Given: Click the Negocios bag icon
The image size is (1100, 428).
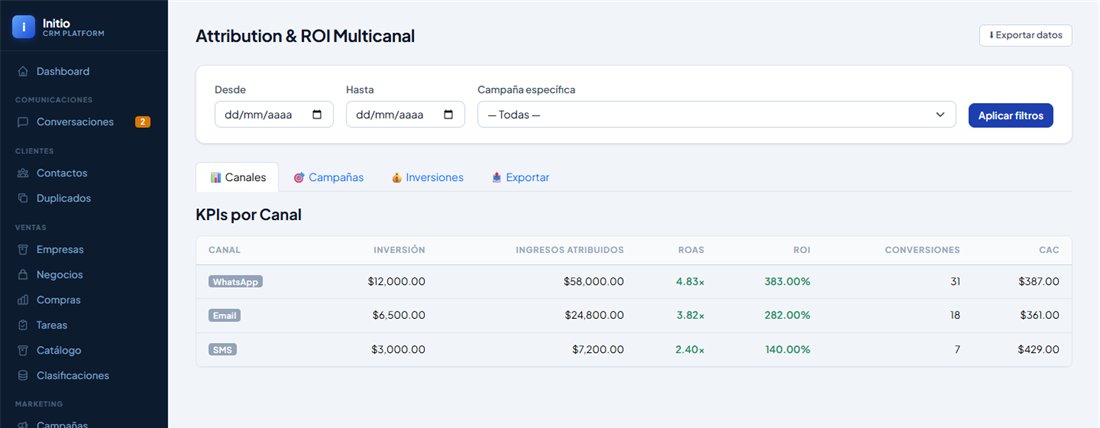Looking at the screenshot, I should point(23,275).
